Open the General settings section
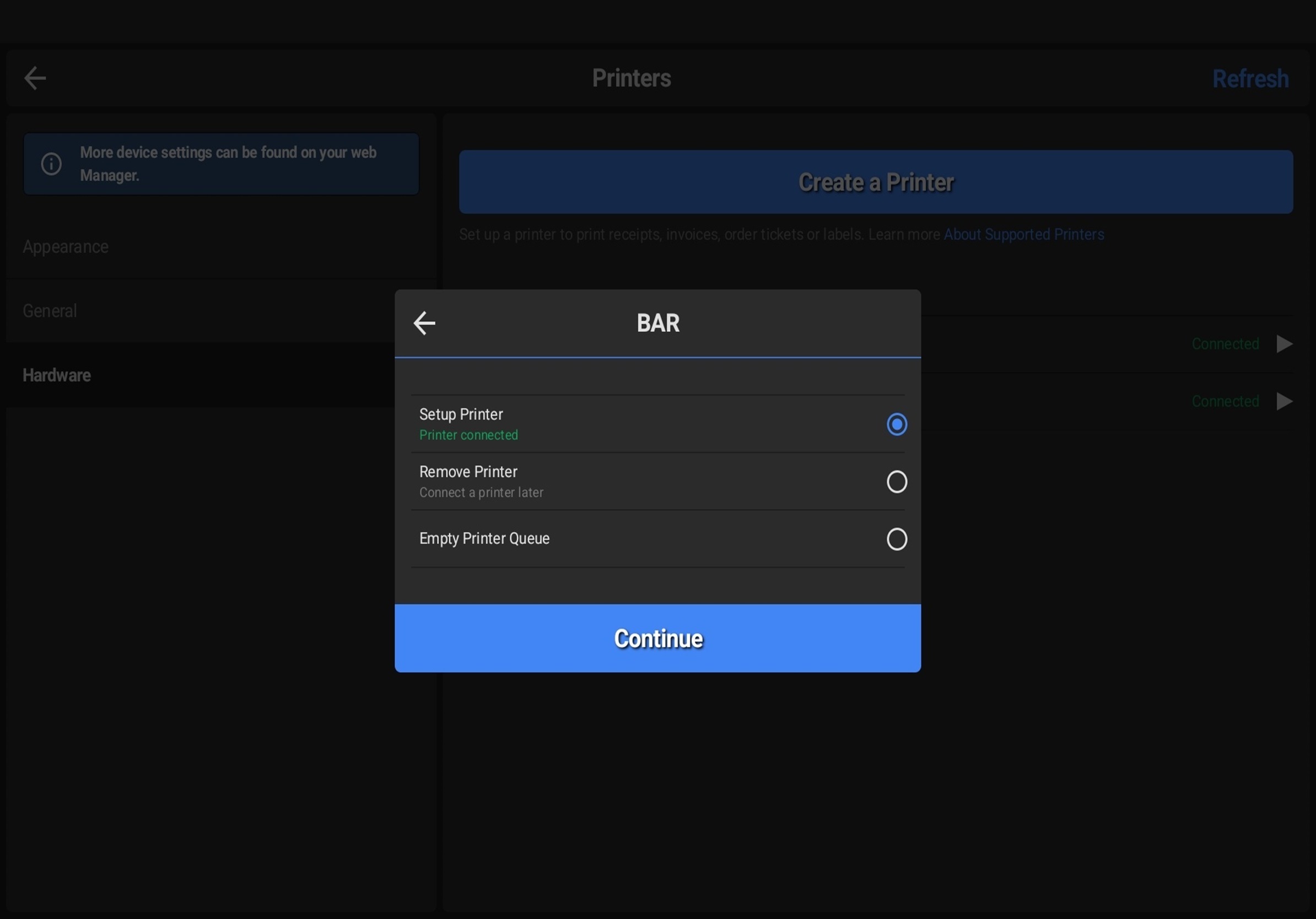This screenshot has width=1316, height=919. pos(50,311)
